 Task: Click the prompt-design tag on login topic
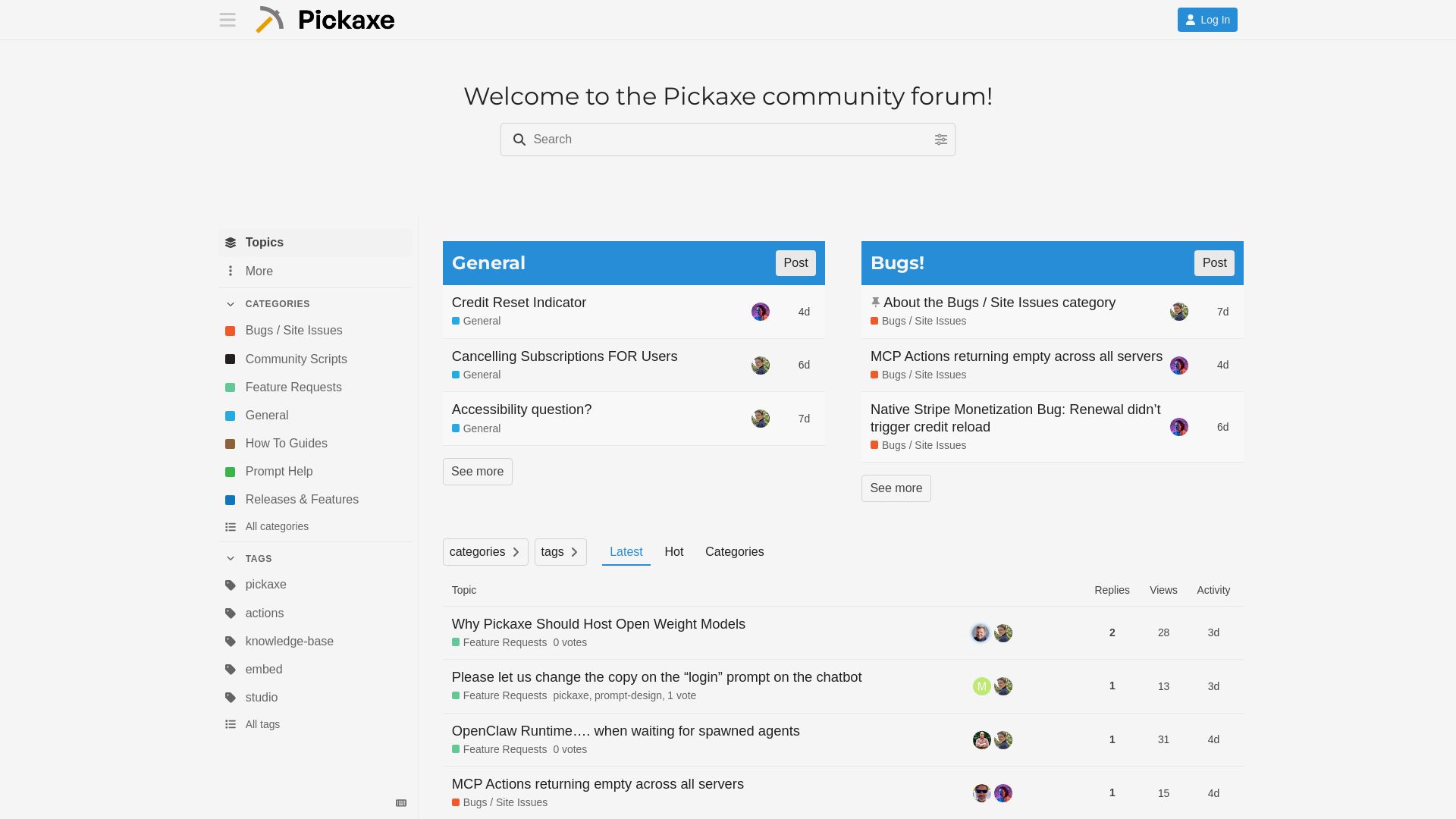coord(628,695)
